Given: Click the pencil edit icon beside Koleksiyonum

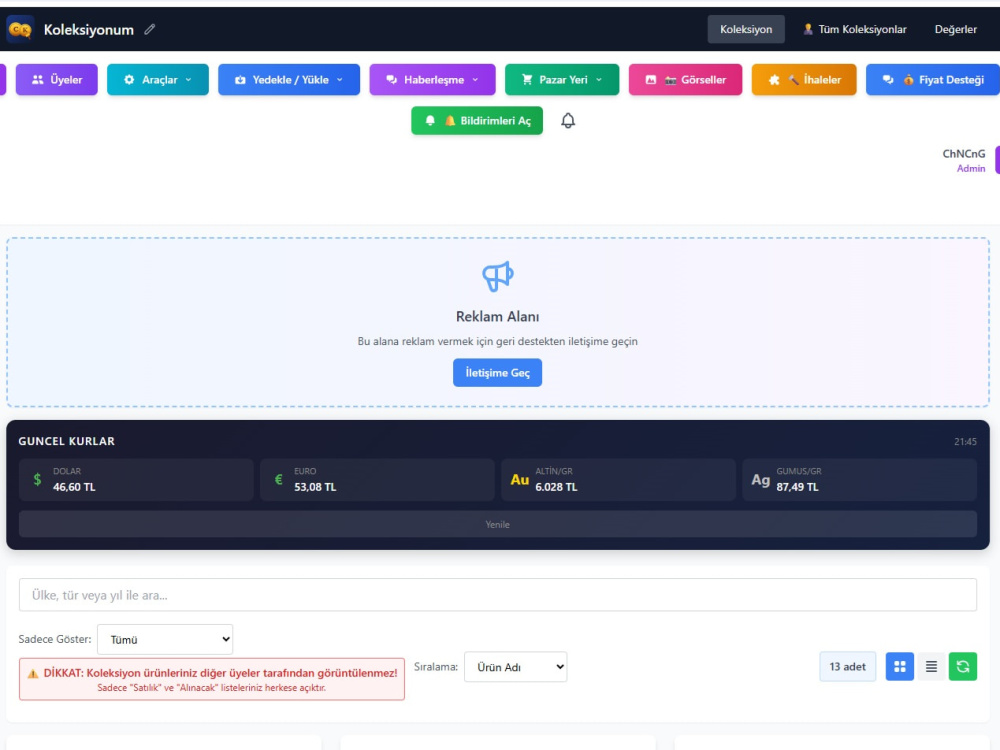Looking at the screenshot, I should click(150, 29).
